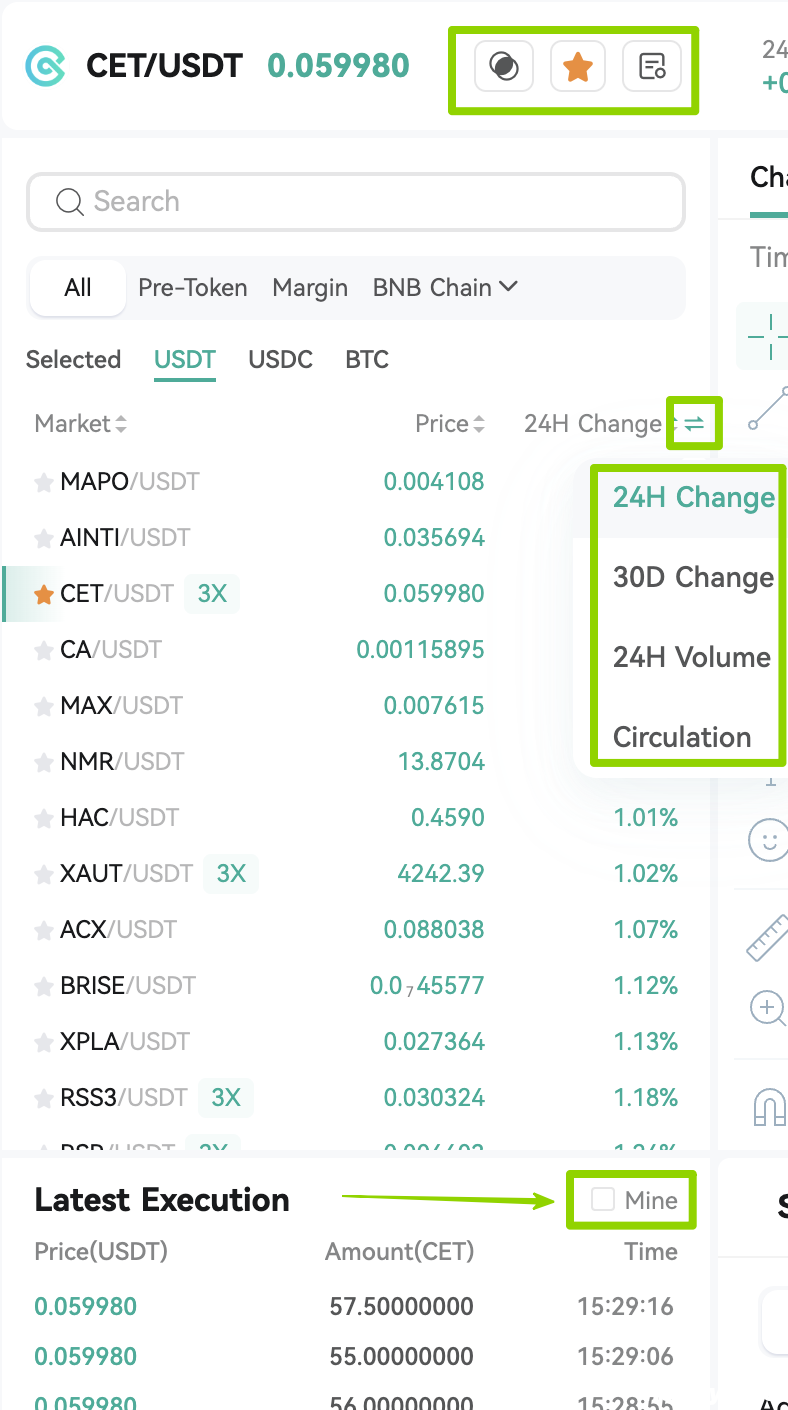
Task: Enable the Mine checkbox
Action: [602, 1200]
